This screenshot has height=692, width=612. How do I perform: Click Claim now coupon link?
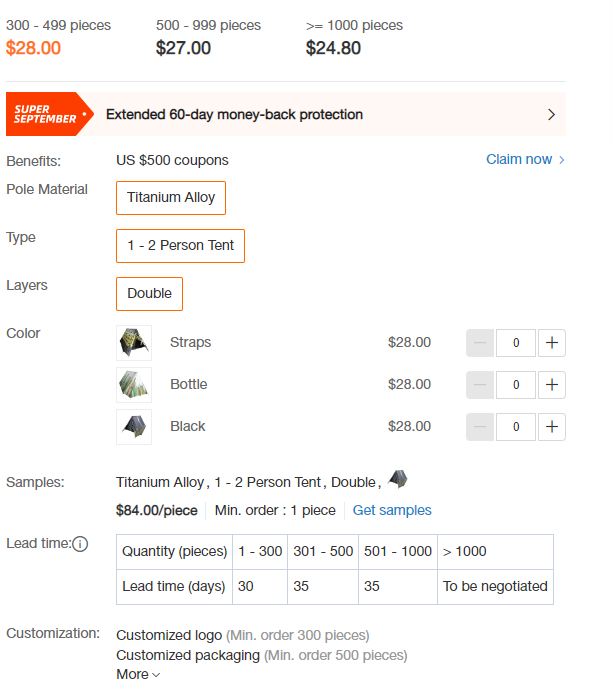tap(519, 159)
